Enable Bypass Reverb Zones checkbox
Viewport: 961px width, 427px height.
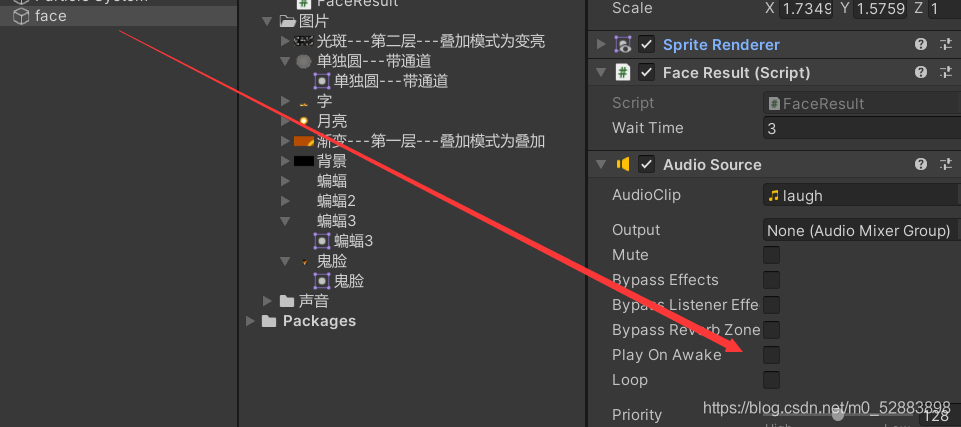pyautogui.click(x=771, y=330)
